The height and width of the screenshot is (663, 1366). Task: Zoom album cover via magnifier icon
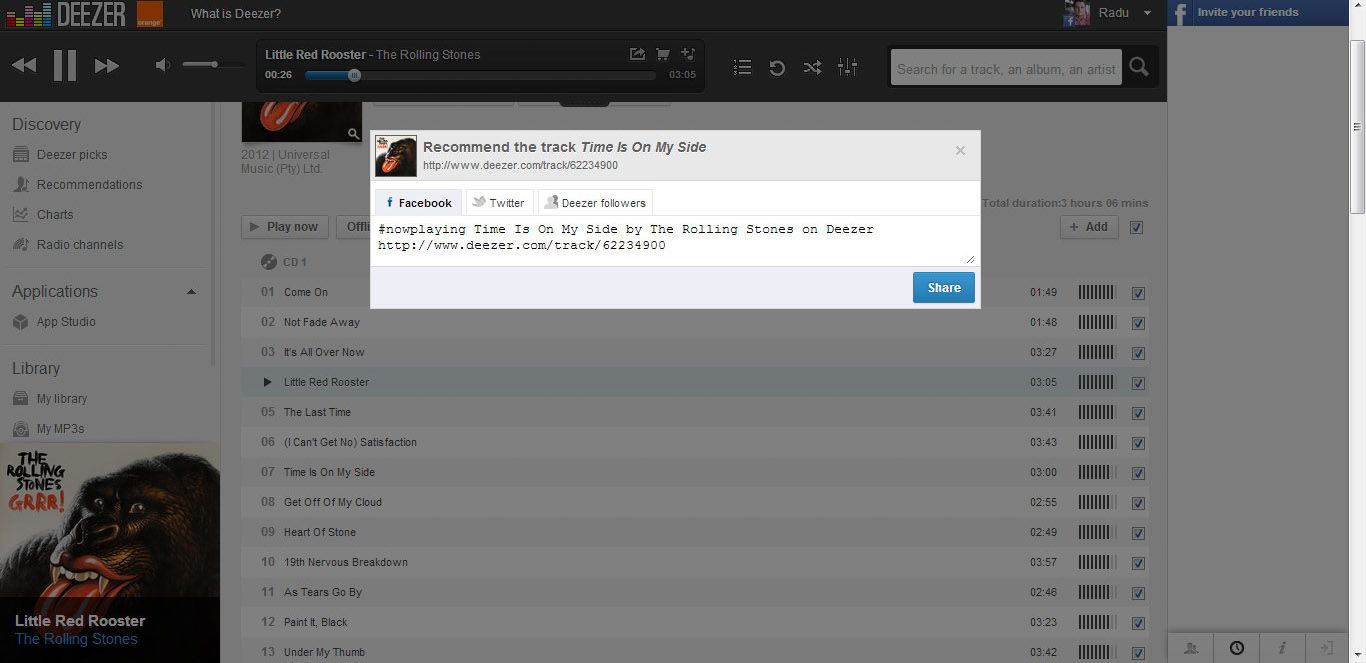pyautogui.click(x=353, y=133)
